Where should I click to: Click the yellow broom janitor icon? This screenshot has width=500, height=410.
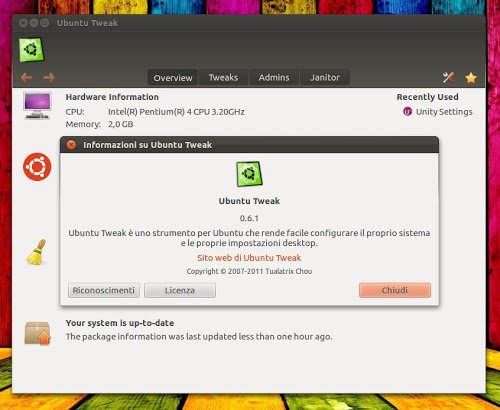point(37,252)
